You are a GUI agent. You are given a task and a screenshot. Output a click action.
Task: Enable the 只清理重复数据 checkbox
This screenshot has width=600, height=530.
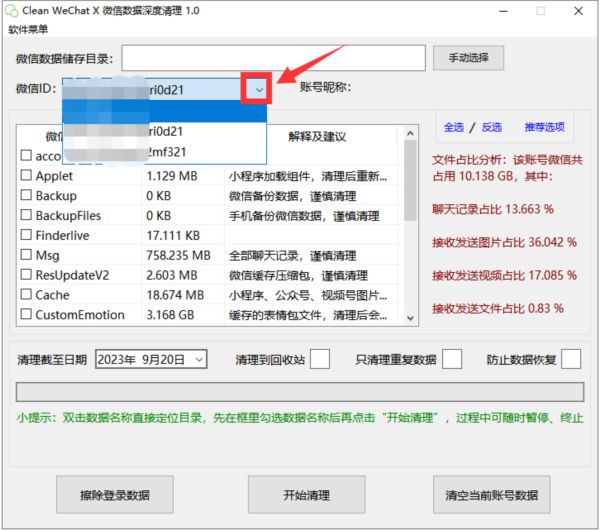(452, 359)
